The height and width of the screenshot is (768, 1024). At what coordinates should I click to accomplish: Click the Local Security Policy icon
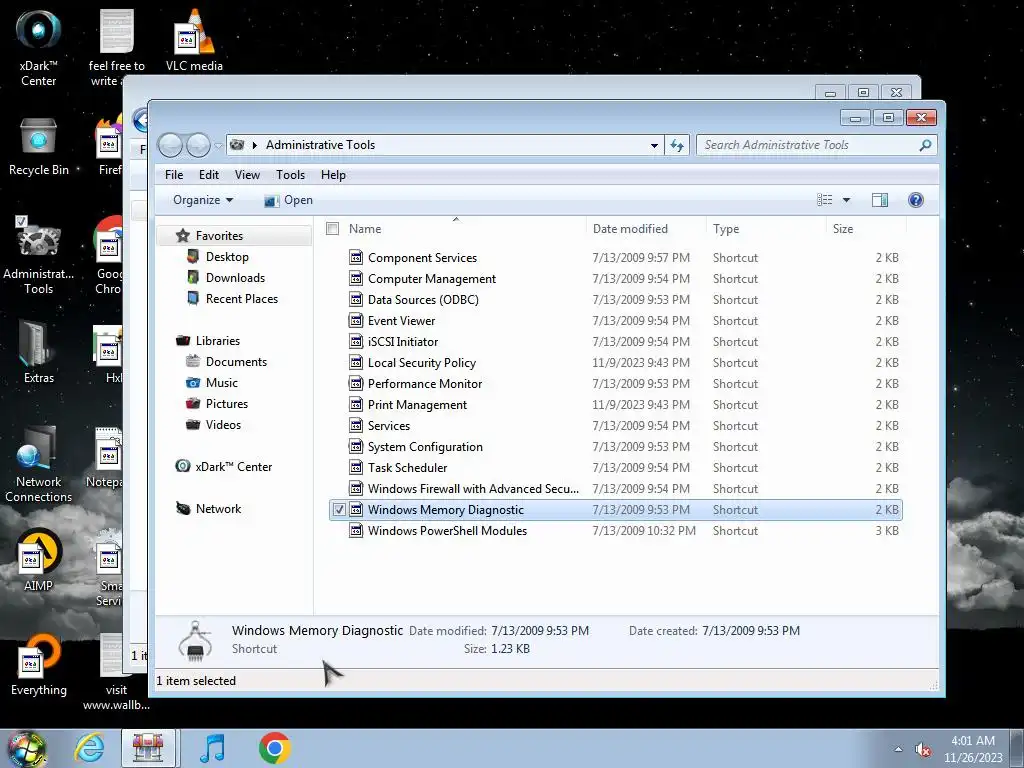coord(356,362)
